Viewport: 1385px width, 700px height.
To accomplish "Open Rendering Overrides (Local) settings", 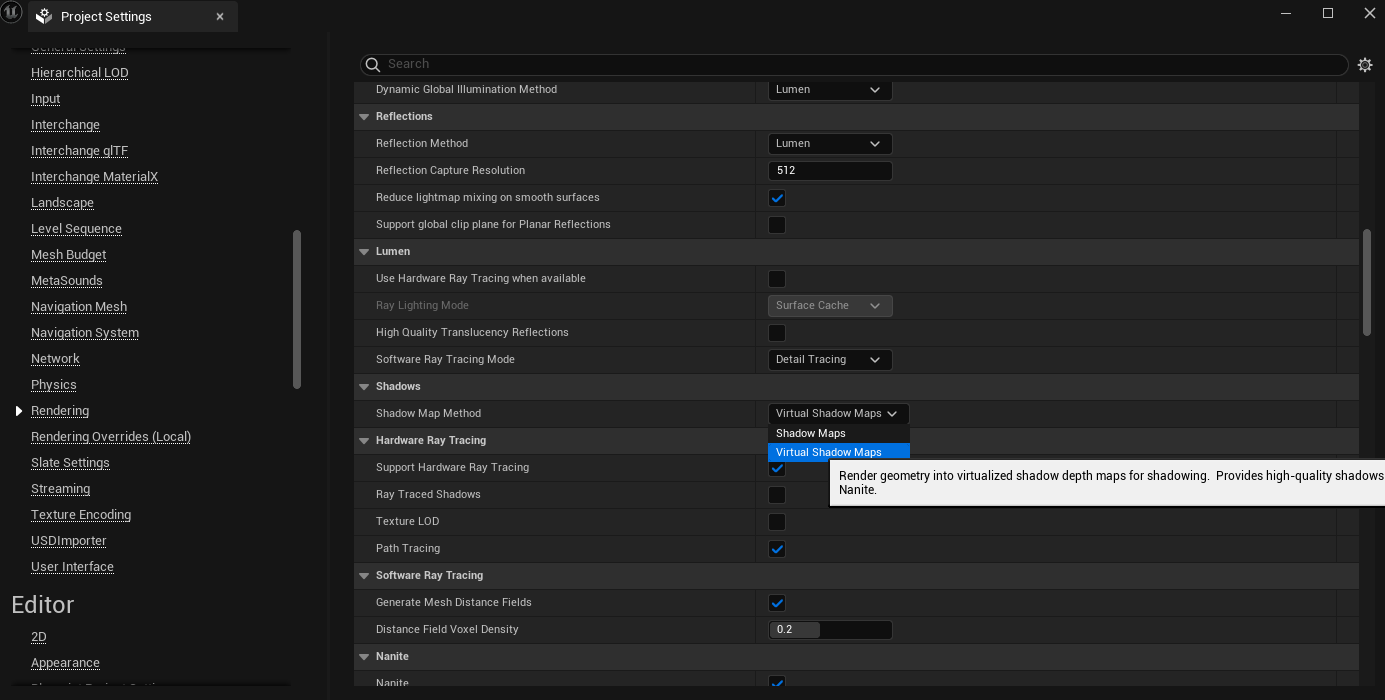I will click(x=111, y=437).
